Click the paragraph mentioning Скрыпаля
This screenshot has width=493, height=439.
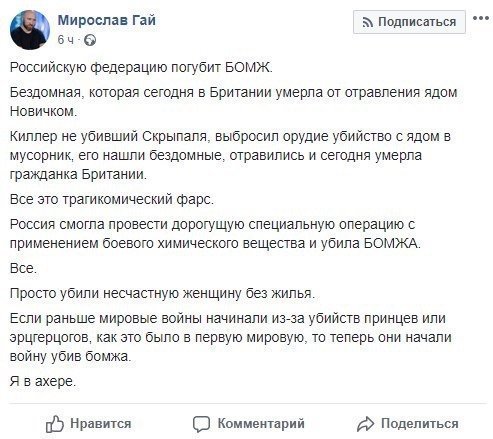pos(230,155)
